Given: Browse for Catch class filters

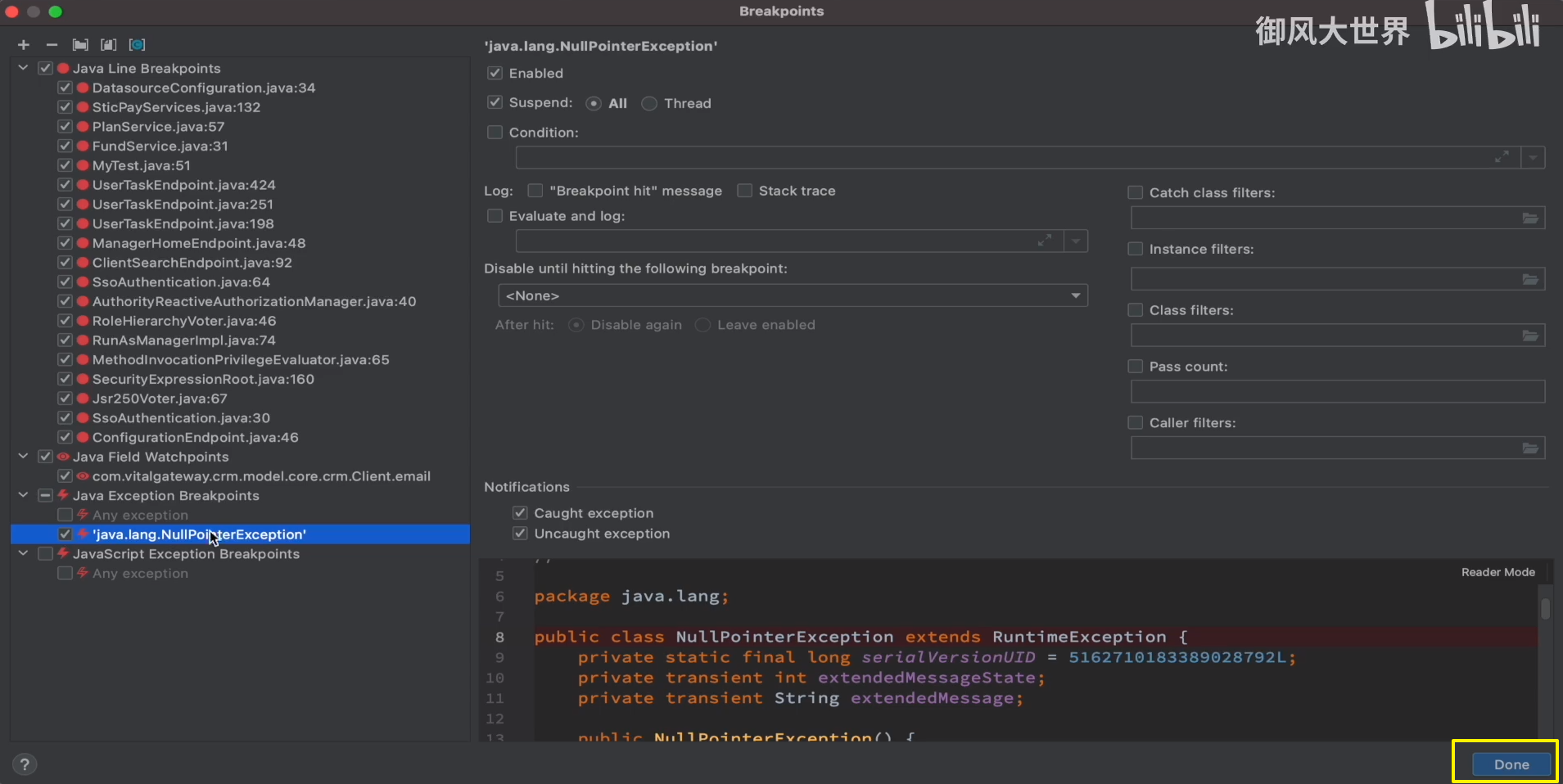Looking at the screenshot, I should [x=1529, y=218].
